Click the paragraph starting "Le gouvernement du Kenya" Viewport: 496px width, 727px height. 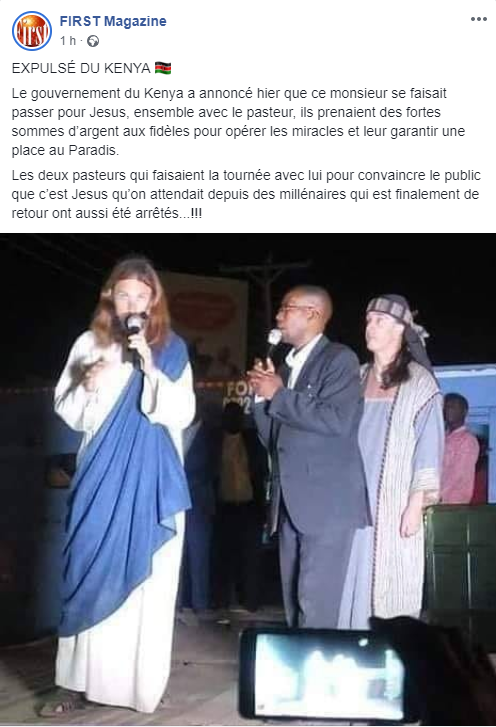tap(238, 121)
